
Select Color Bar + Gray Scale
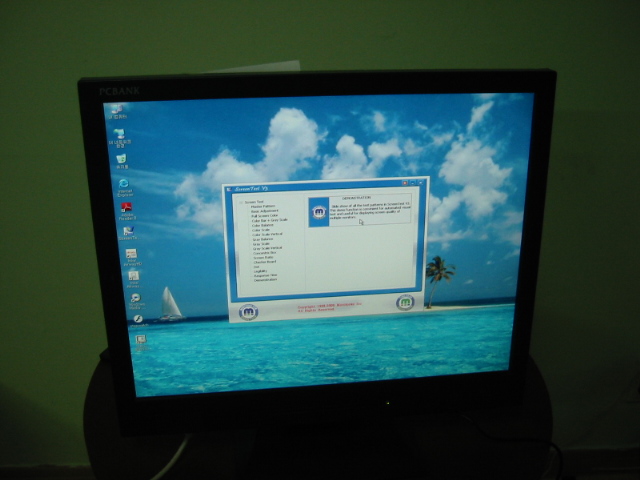[269, 220]
